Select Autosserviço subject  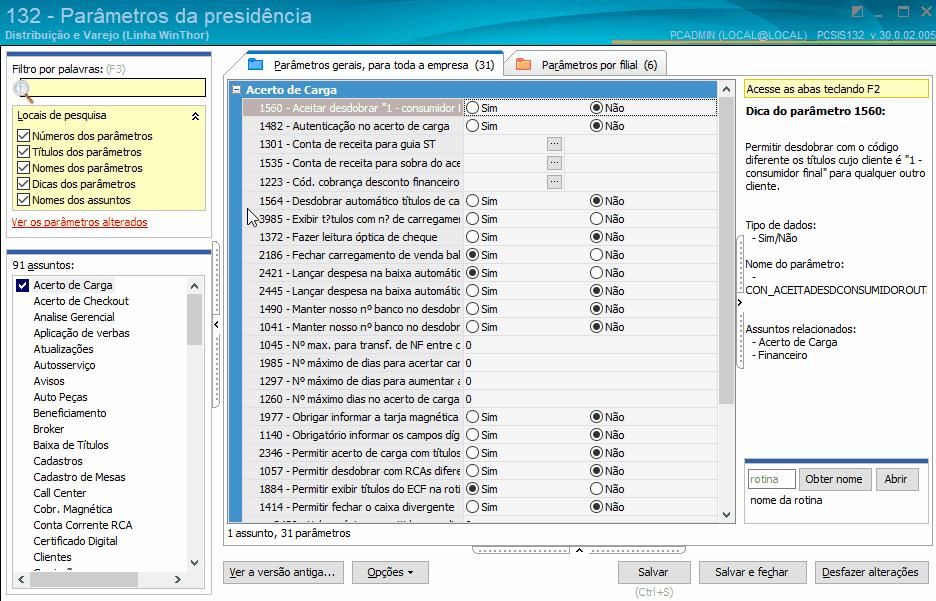64,365
